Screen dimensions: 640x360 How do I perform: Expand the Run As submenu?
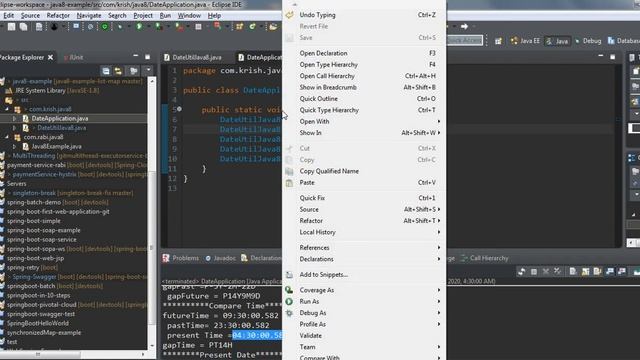[364, 302]
